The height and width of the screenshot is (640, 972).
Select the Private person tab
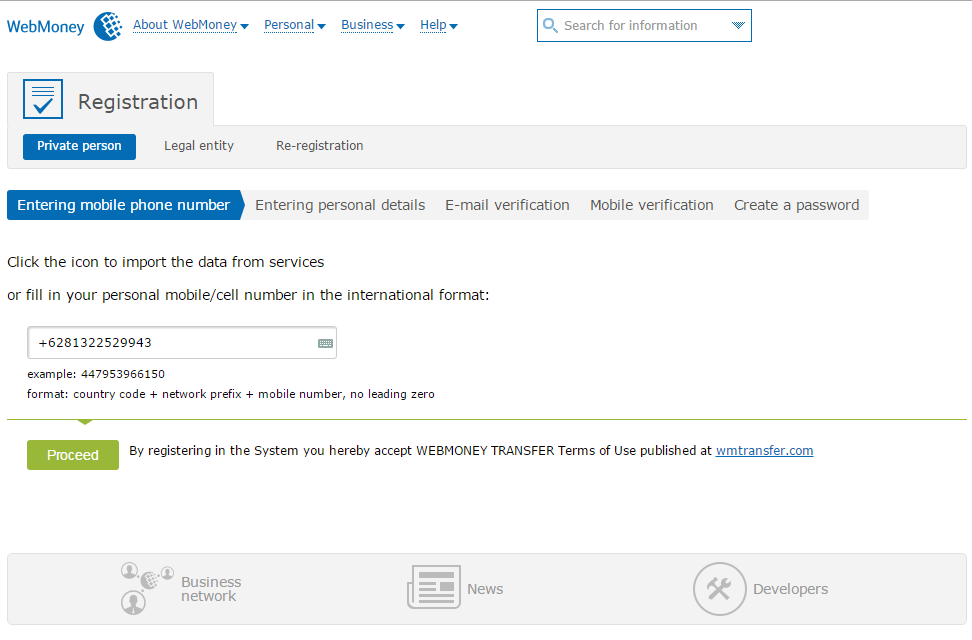click(79, 146)
